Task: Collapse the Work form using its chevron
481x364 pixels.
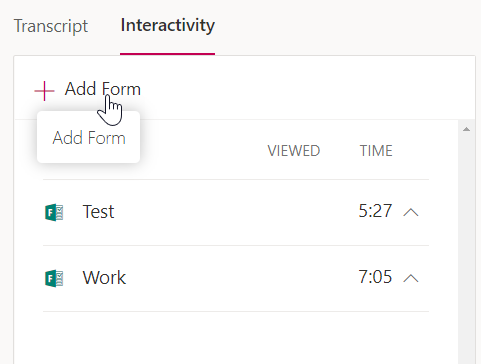Action: tap(411, 278)
